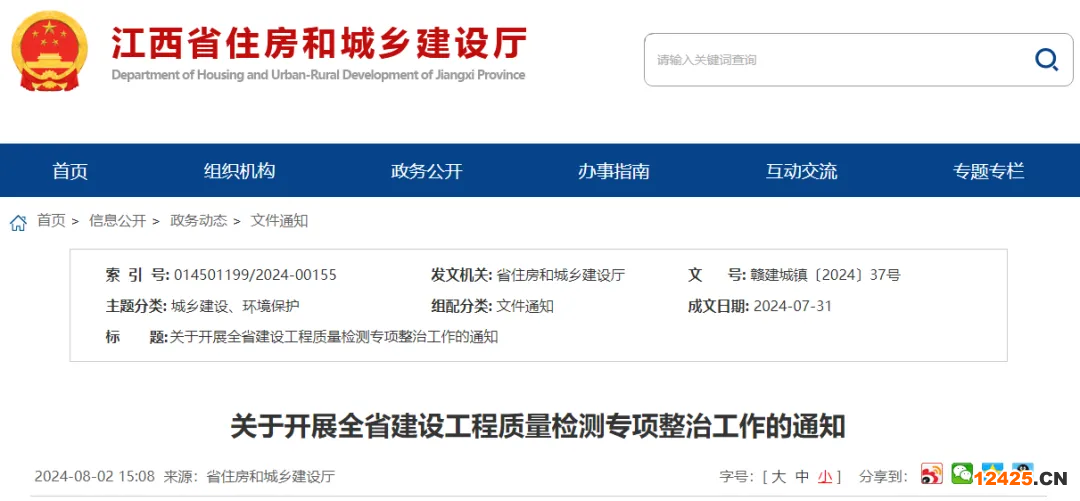Open the 组织机构 navigation menu
Viewport: 1080px width, 501px height.
(239, 171)
